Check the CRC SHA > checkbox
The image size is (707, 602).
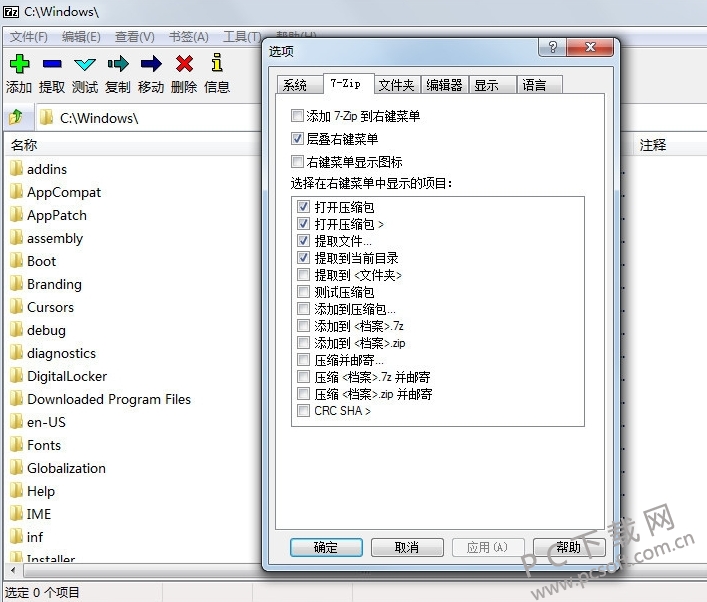tap(303, 410)
